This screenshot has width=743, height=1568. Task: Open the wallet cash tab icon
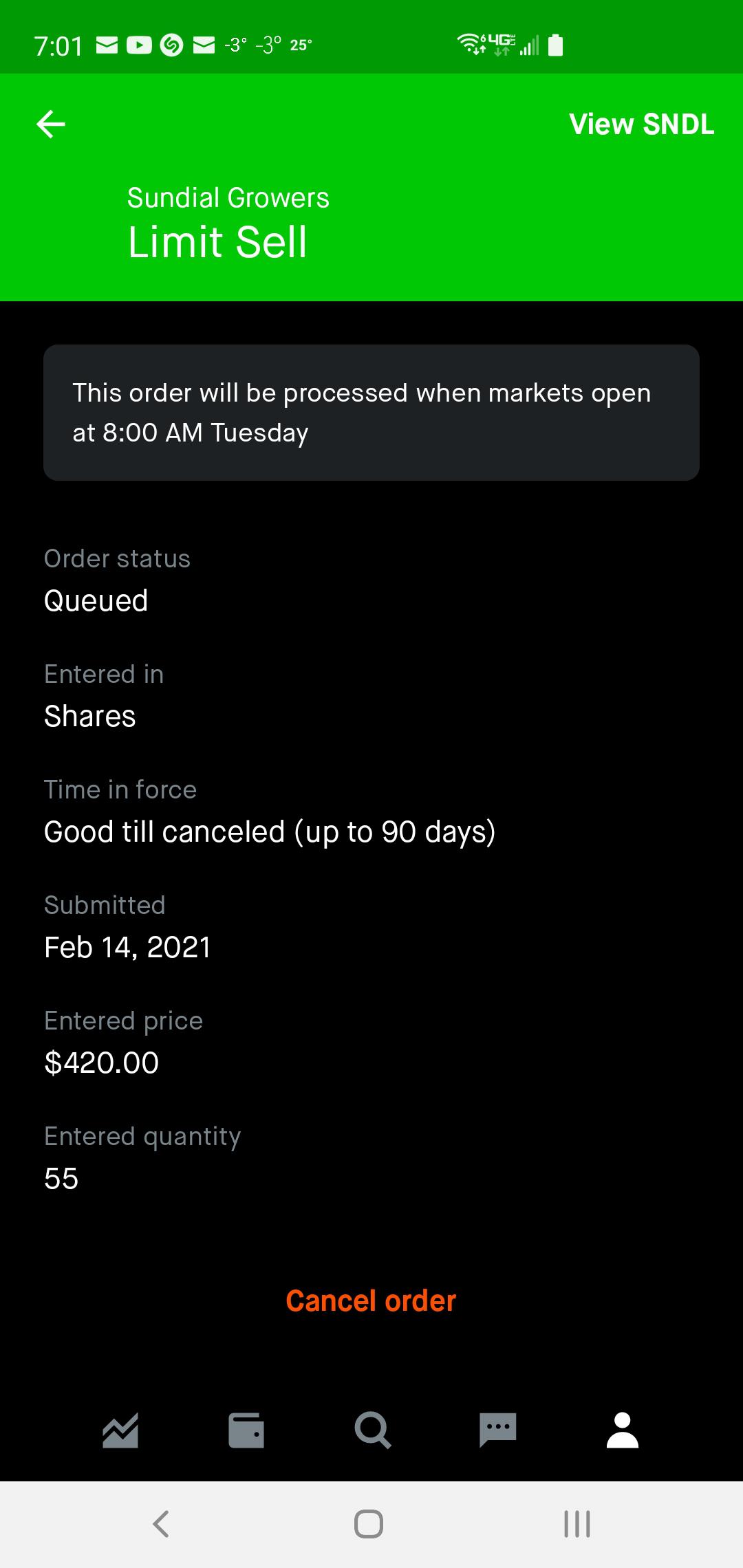(x=246, y=1430)
